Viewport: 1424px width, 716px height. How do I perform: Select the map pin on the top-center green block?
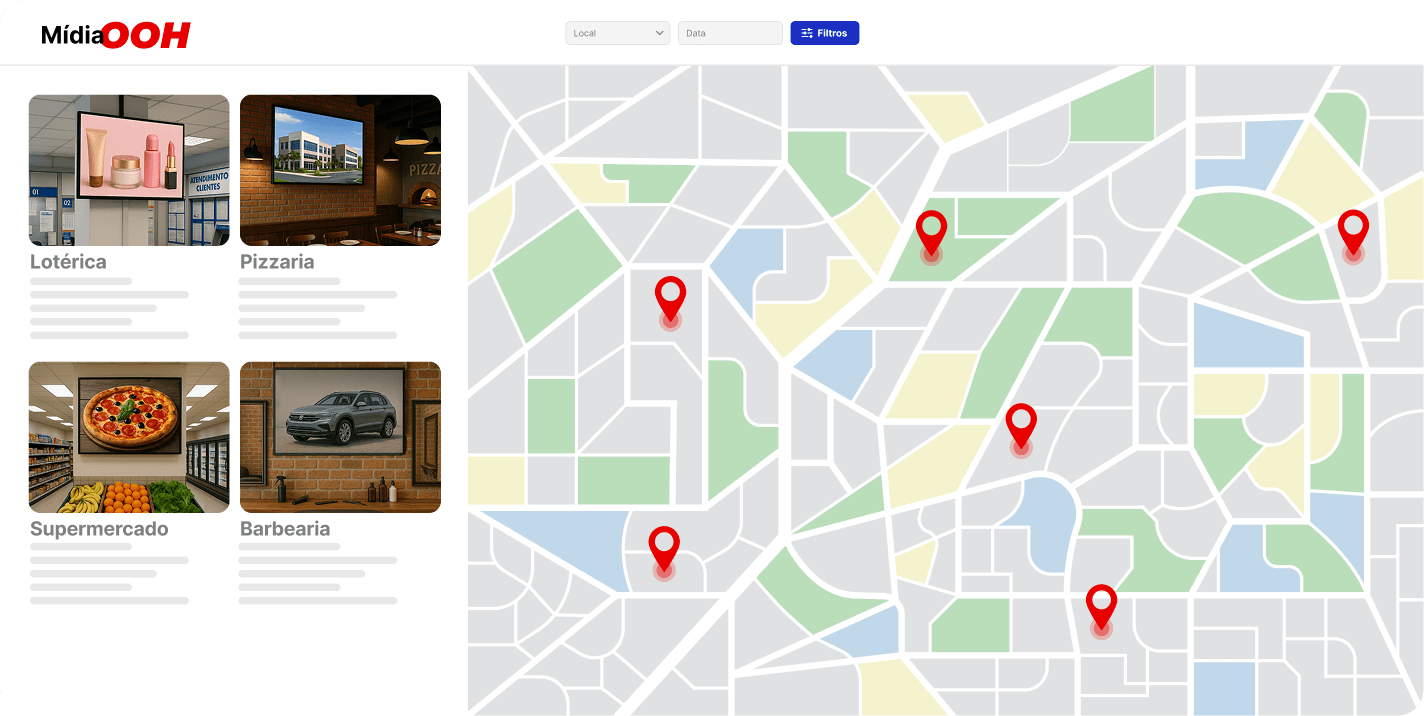[931, 232]
